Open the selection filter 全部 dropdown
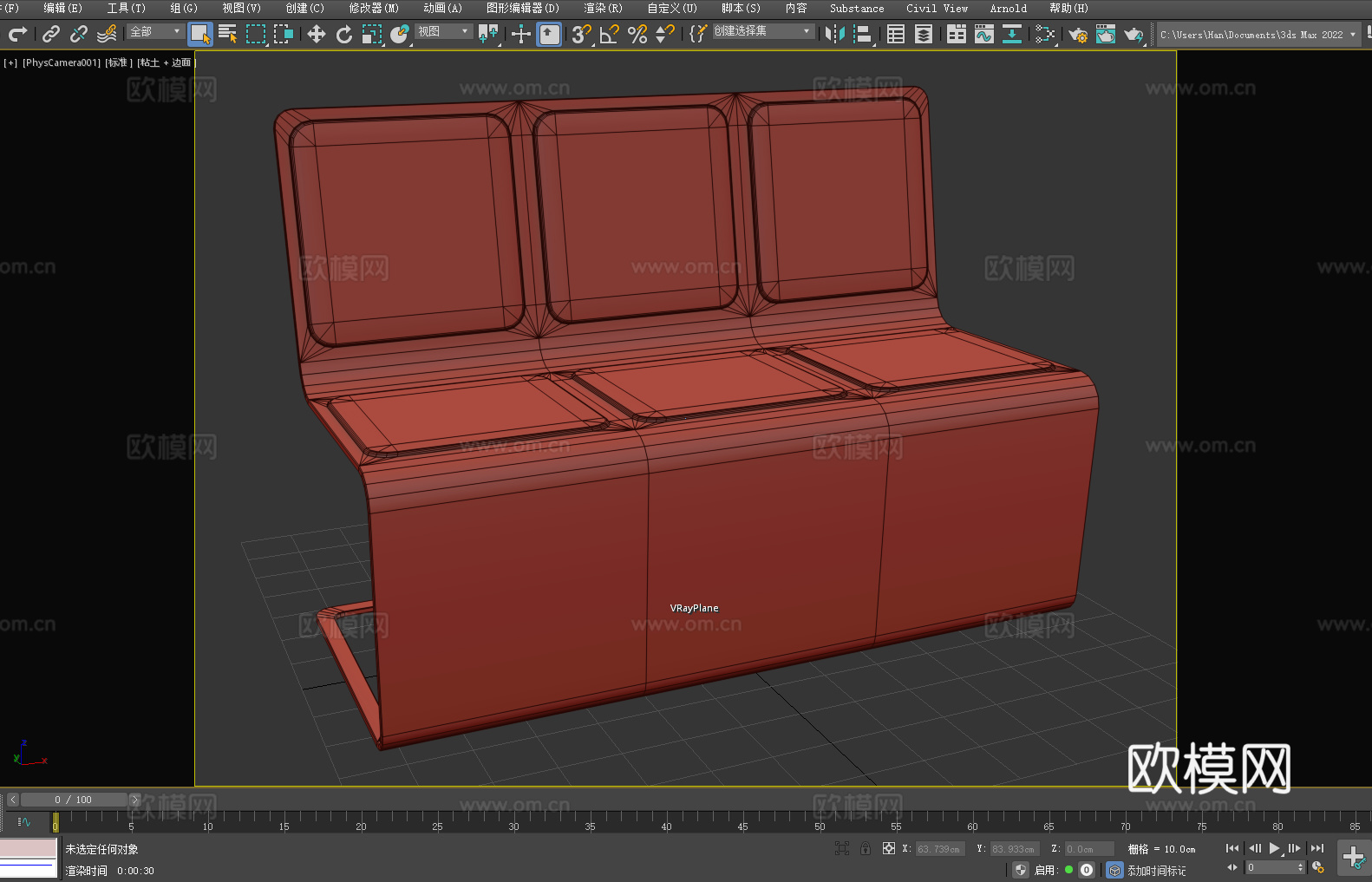The image size is (1372, 882). (155, 31)
